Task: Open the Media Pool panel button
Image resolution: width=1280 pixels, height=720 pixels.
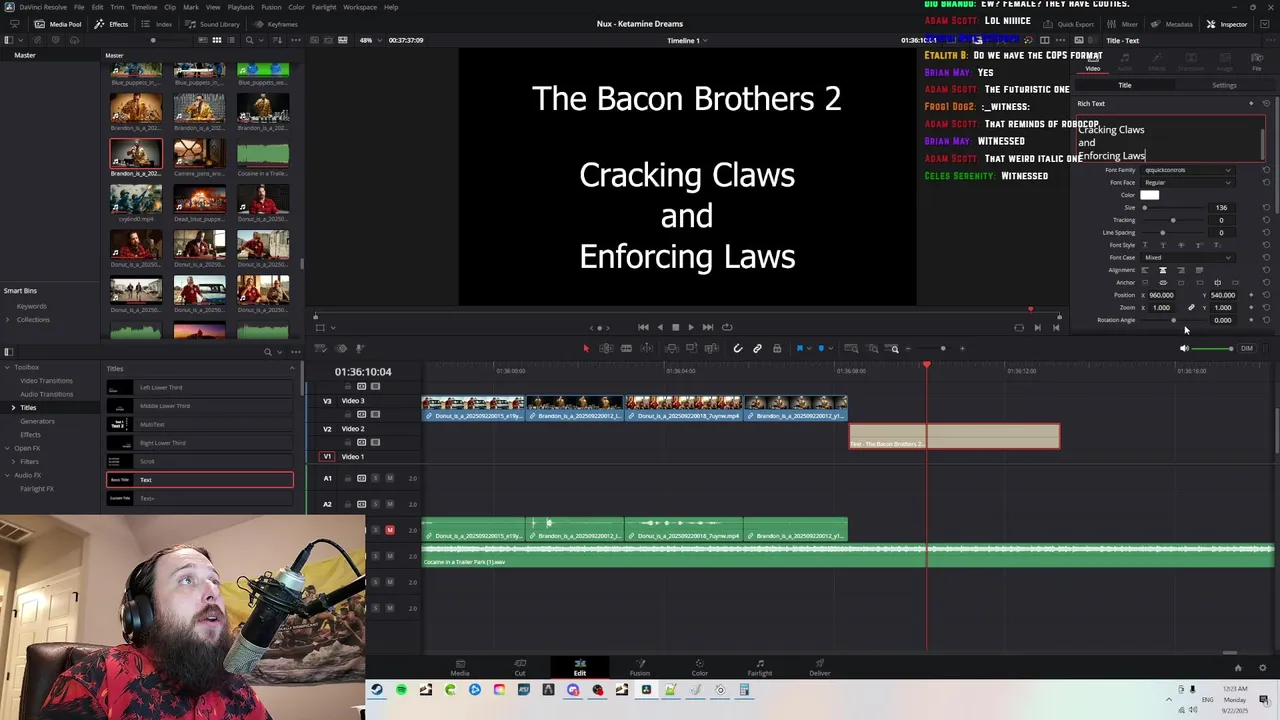Action: click(59, 24)
